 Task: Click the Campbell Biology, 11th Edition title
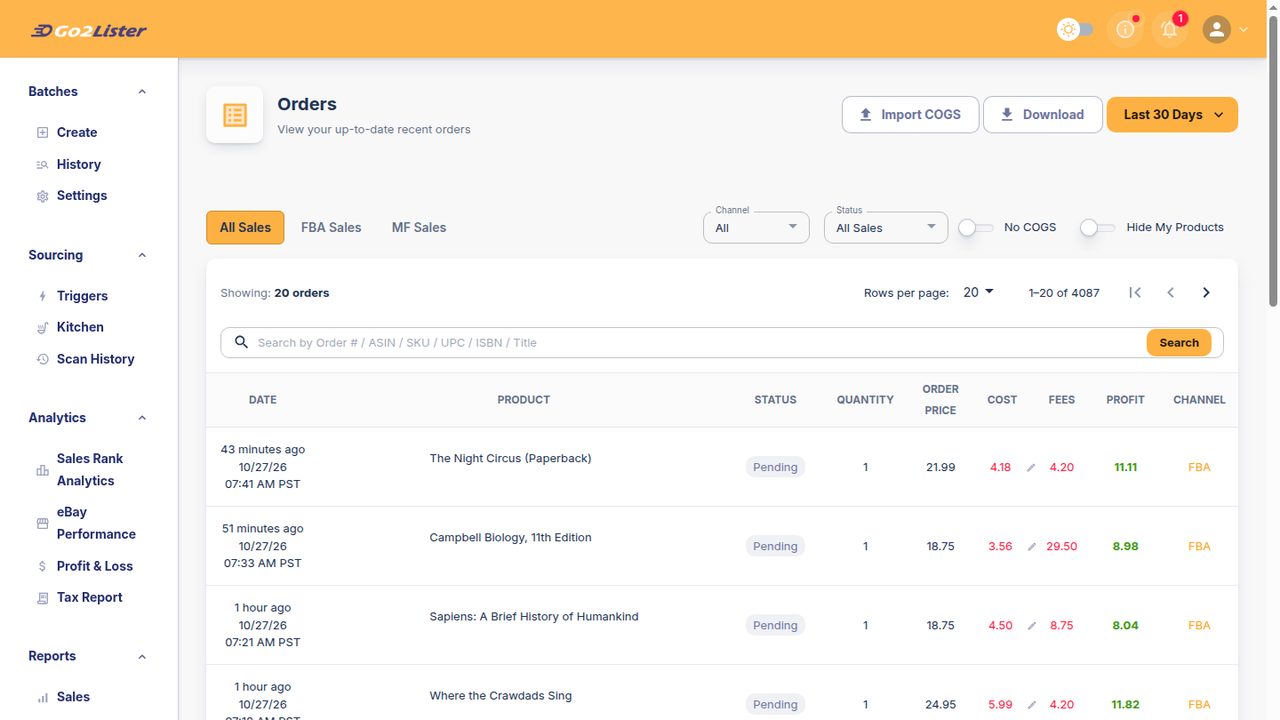coord(510,537)
